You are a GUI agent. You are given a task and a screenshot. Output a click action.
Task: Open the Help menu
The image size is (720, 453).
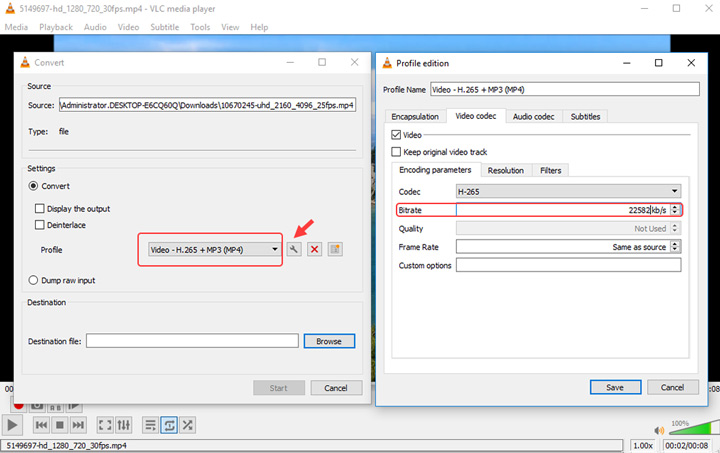click(259, 27)
